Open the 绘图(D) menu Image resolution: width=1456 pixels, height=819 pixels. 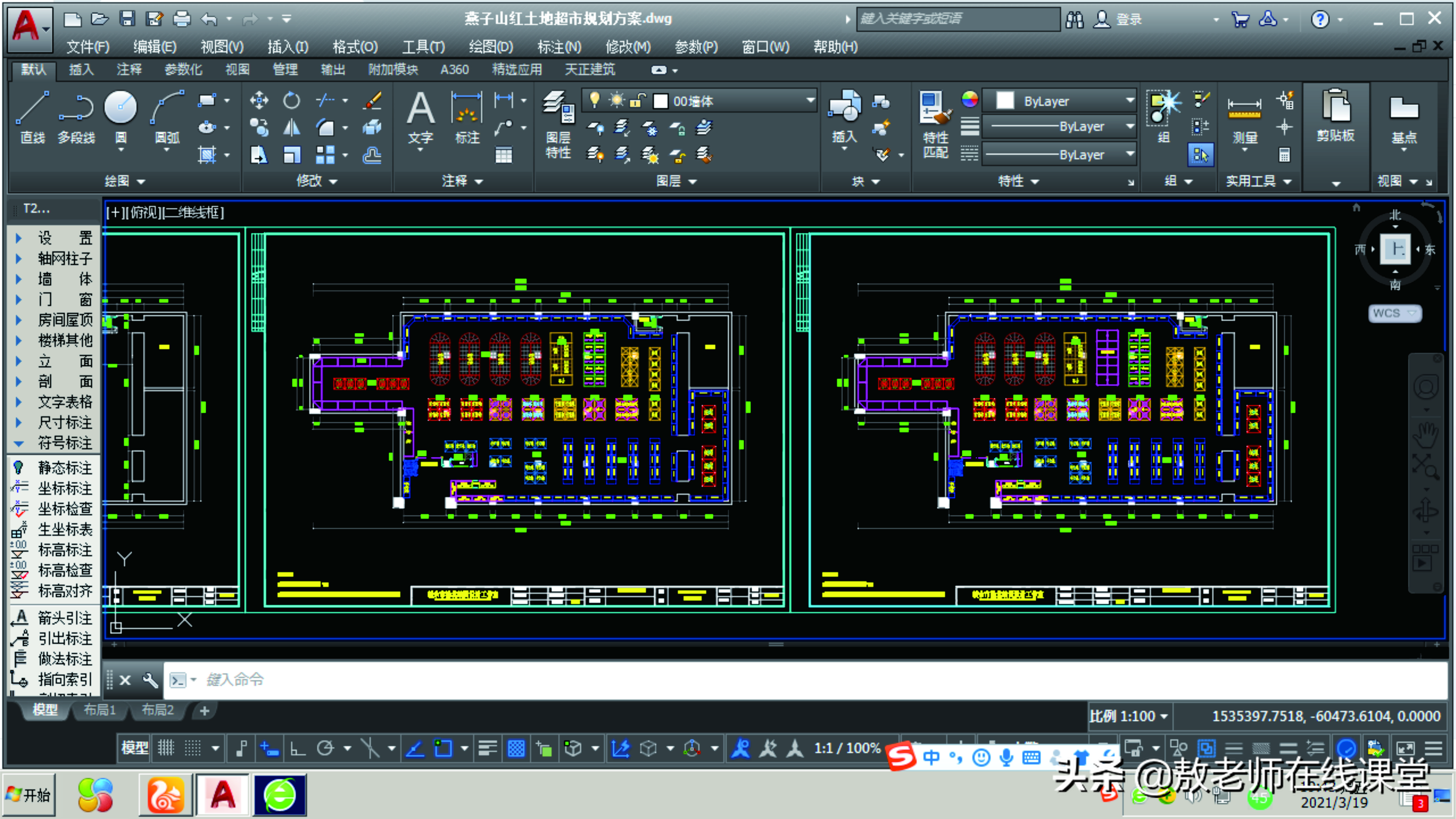coord(491,47)
